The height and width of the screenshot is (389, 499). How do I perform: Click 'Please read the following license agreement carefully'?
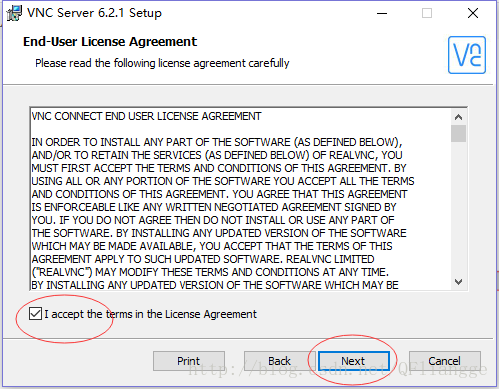click(x=162, y=63)
